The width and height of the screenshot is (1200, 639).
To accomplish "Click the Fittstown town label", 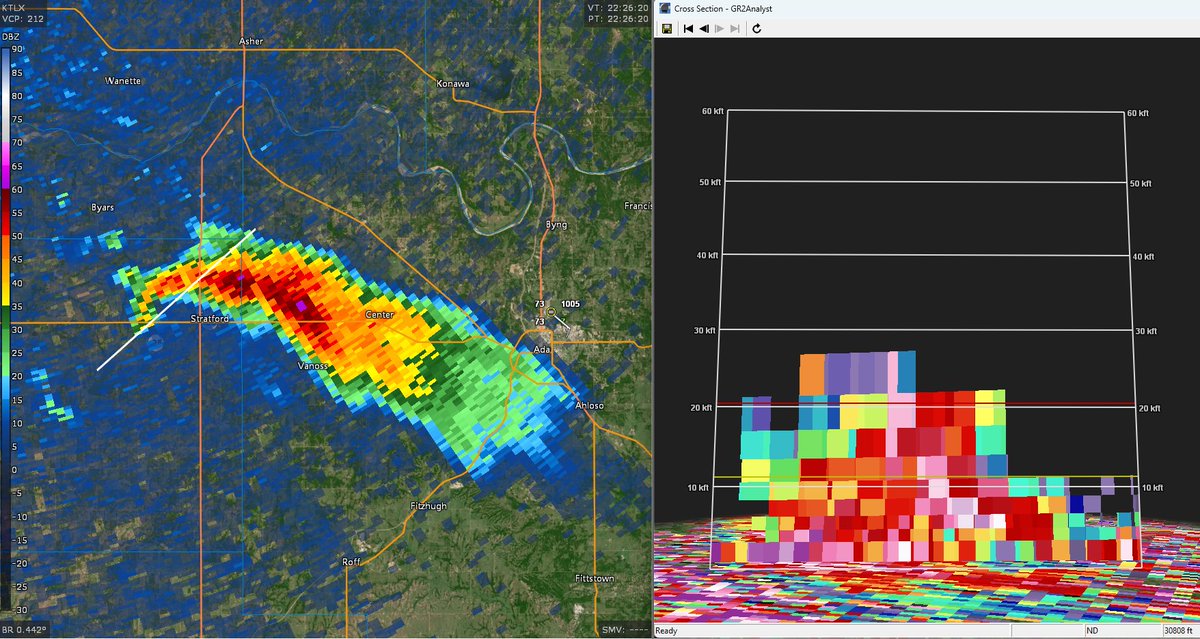I will pos(597,579).
